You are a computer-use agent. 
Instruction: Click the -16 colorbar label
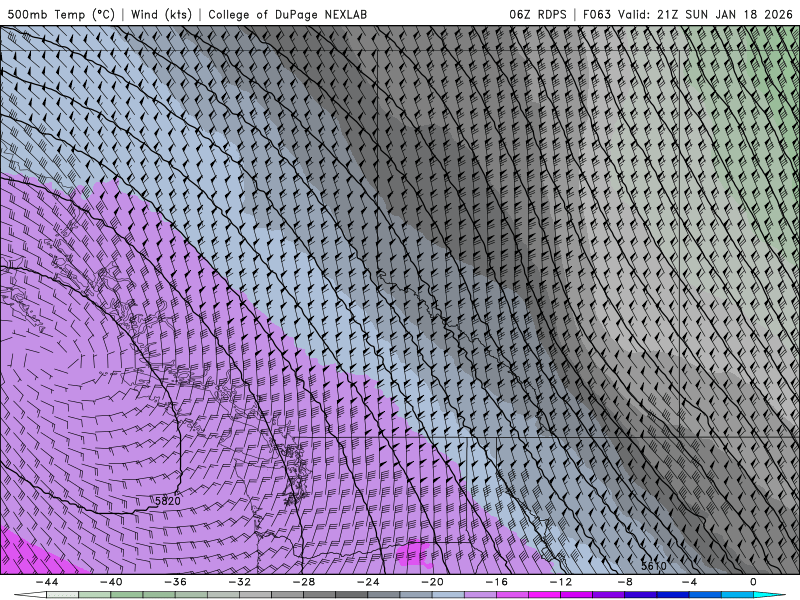tap(496, 582)
